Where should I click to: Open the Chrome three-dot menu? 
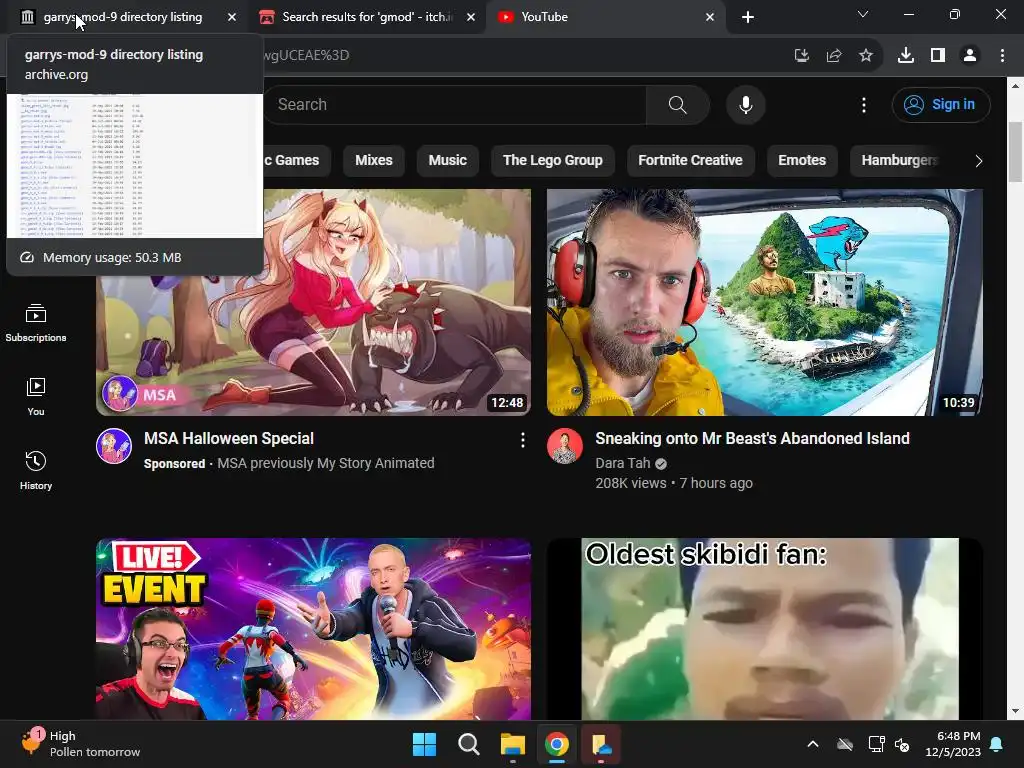1002,56
